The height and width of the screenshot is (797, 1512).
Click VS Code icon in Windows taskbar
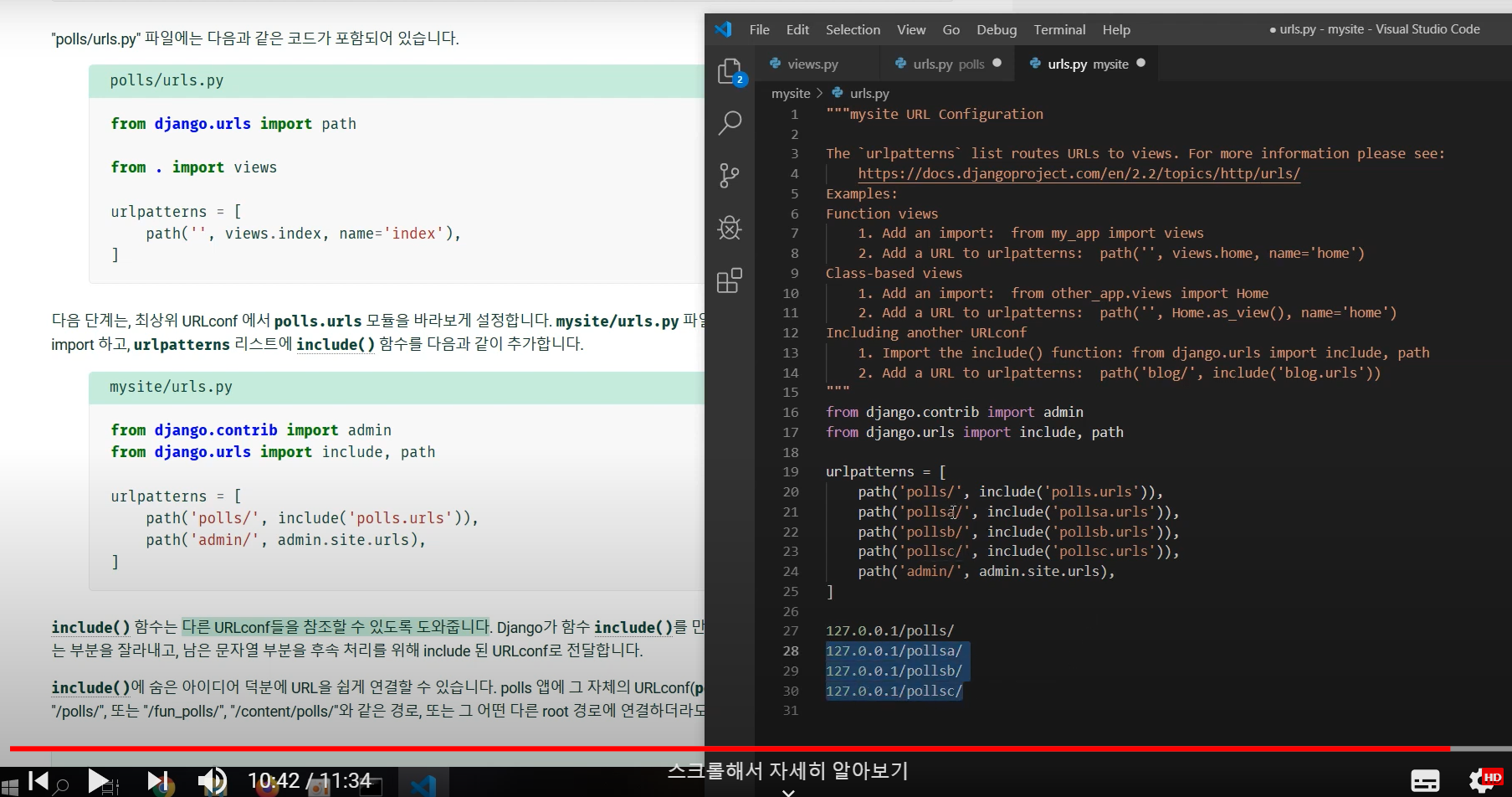click(x=423, y=785)
